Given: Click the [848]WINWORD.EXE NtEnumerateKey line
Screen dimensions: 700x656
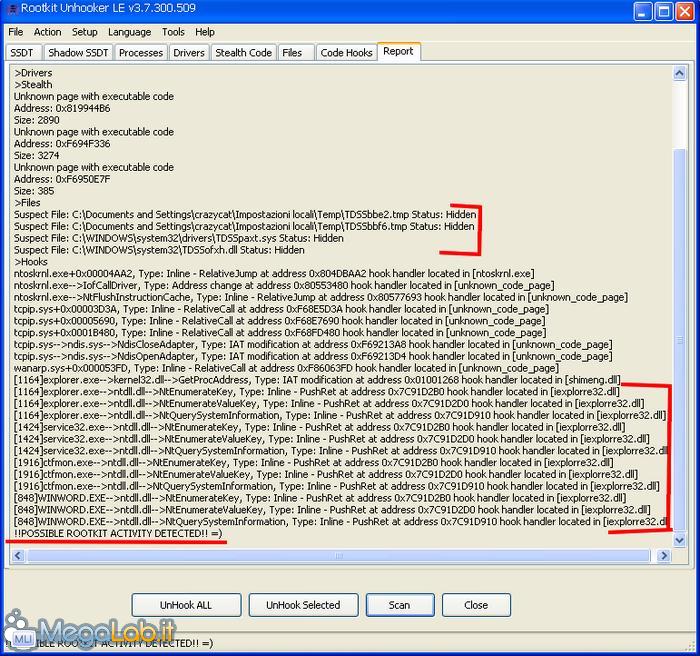Looking at the screenshot, I should (320, 497).
